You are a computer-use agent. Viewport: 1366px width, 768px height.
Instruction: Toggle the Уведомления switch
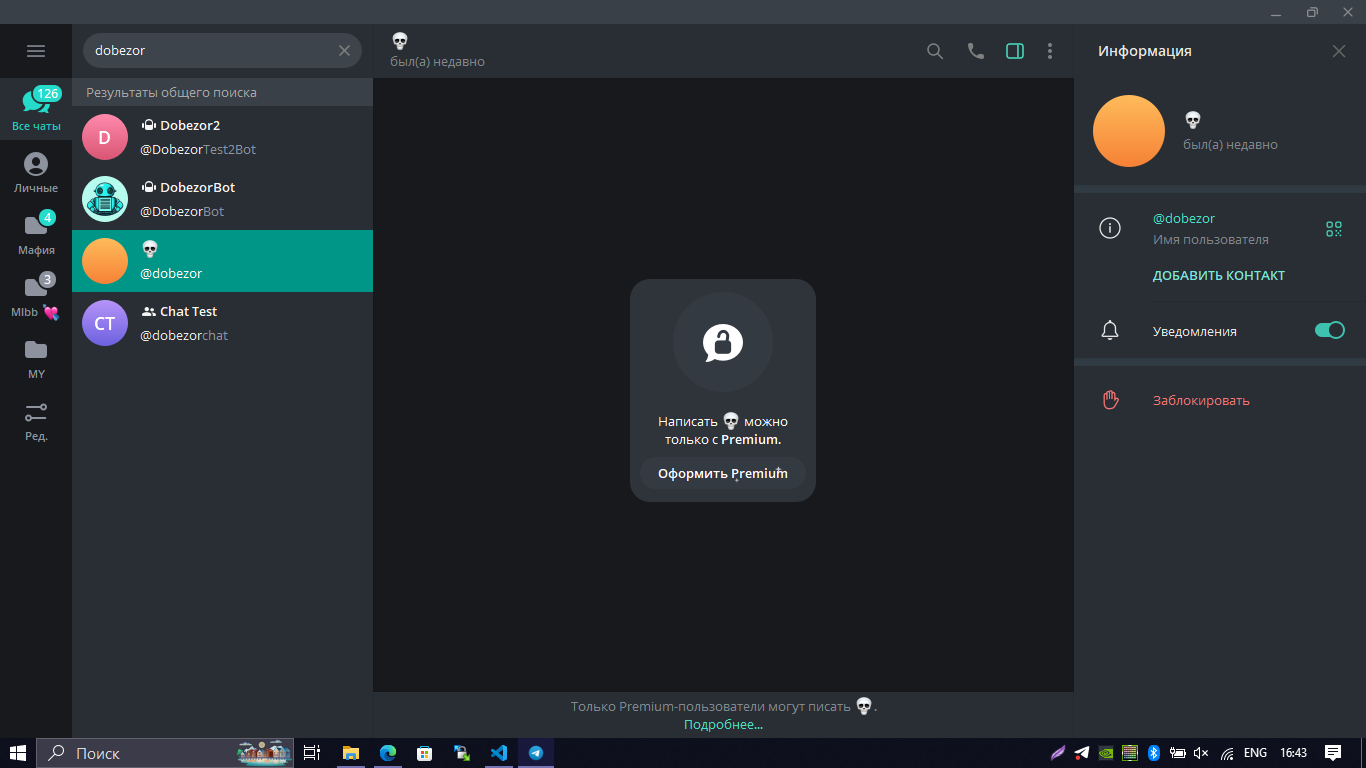point(1330,331)
